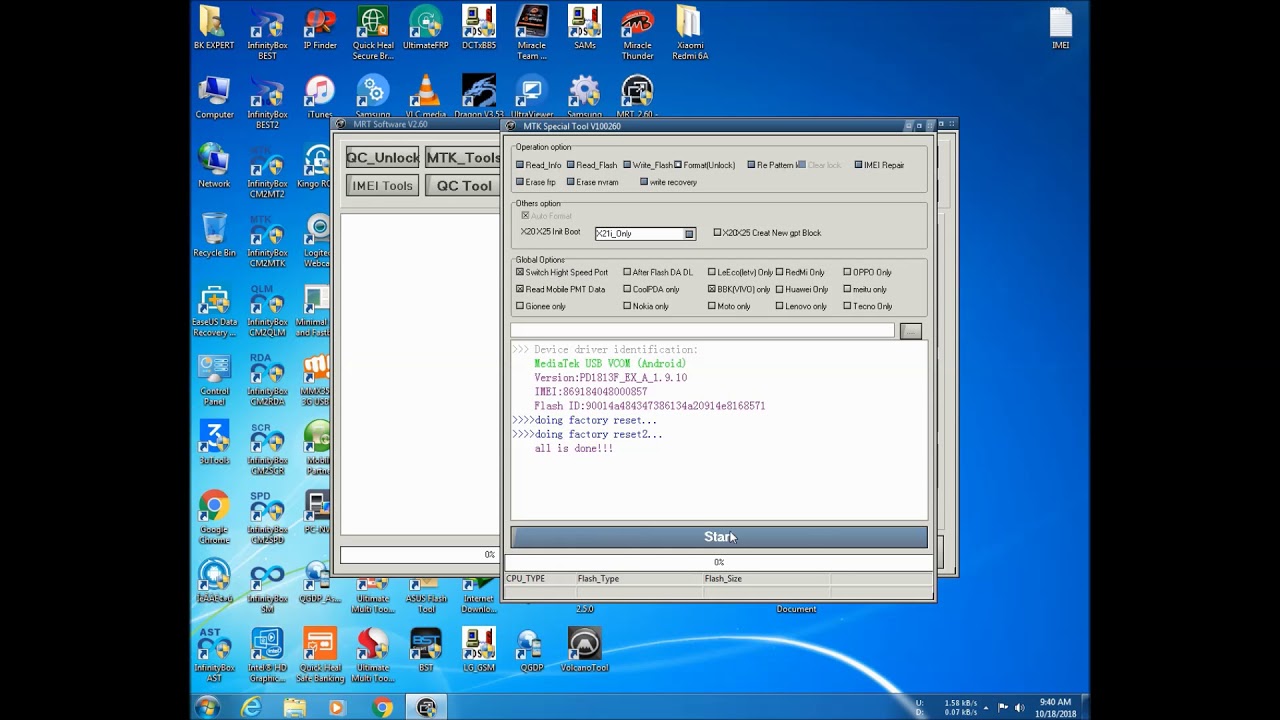Viewport: 1280px width, 720px height.
Task: Tick the IMEI Repair checkbox
Action: [x=858, y=165]
